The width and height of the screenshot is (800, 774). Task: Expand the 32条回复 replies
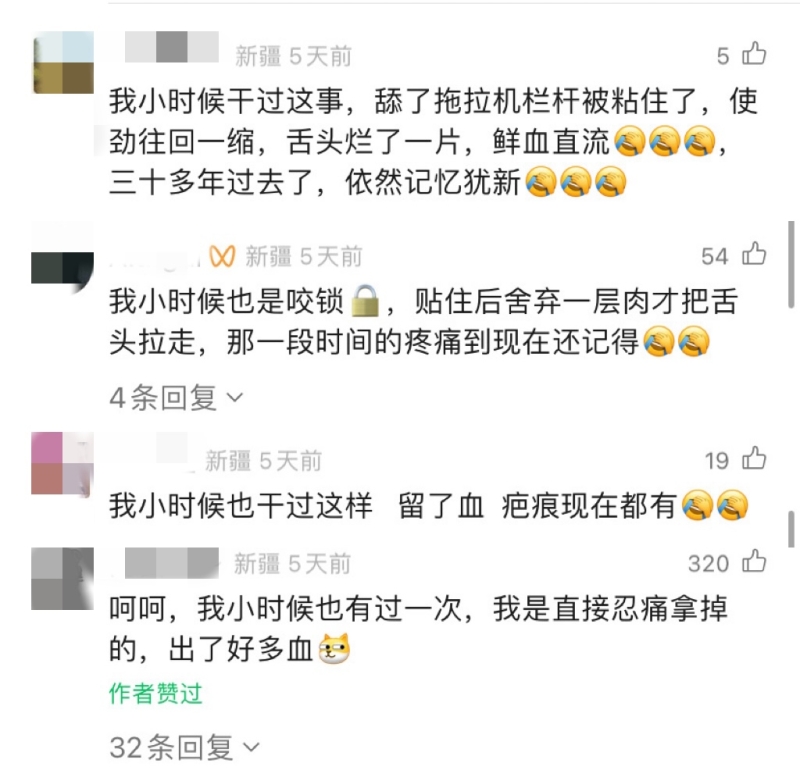185,747
